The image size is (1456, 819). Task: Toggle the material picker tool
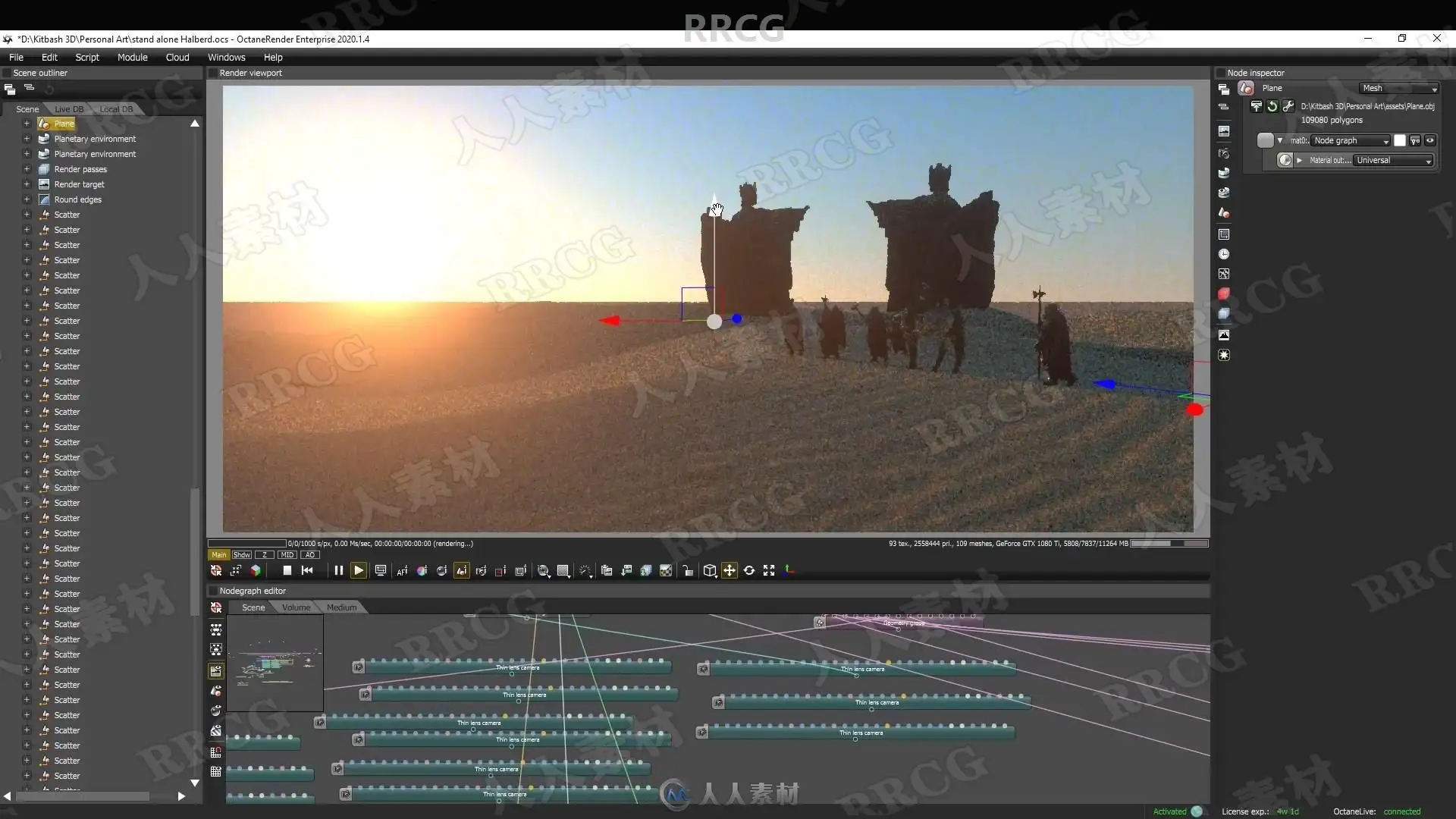tap(441, 571)
